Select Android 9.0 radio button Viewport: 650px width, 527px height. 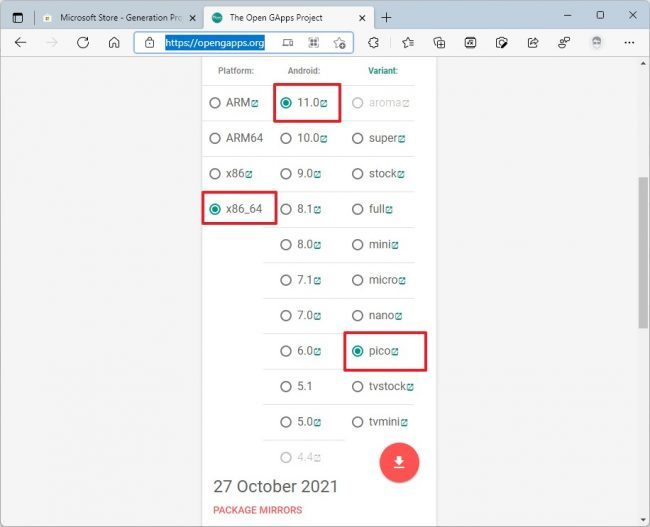pos(286,174)
